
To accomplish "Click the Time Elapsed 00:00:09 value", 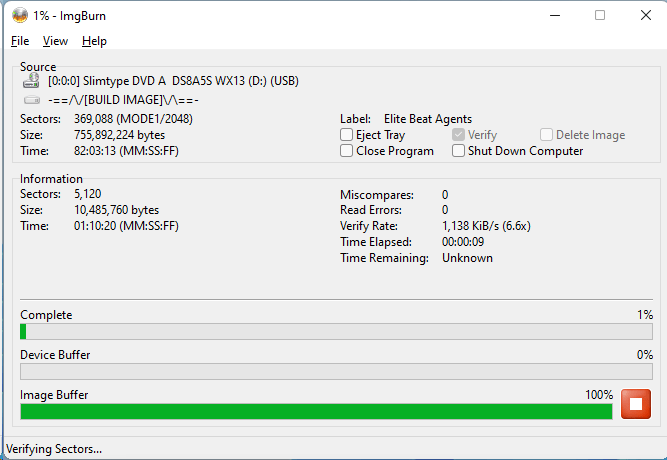I will click(463, 242).
